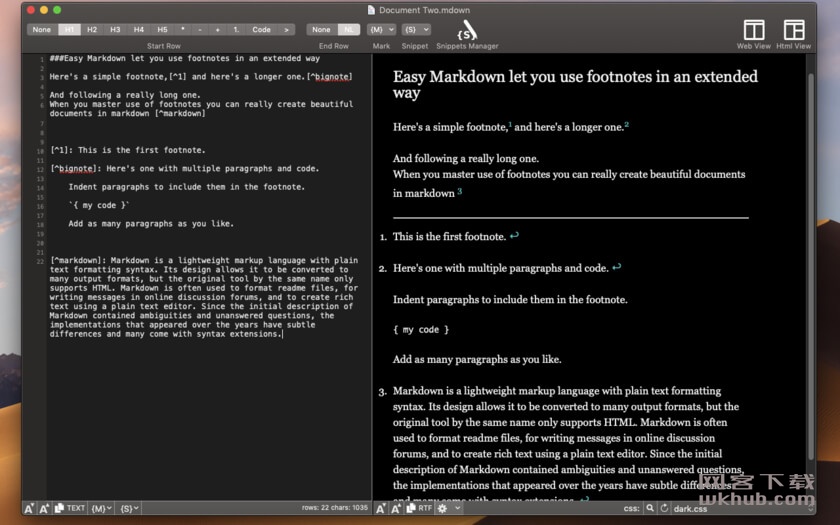The height and width of the screenshot is (525, 840).
Task: Toggle H4 heading for start row
Action: pos(139,29)
